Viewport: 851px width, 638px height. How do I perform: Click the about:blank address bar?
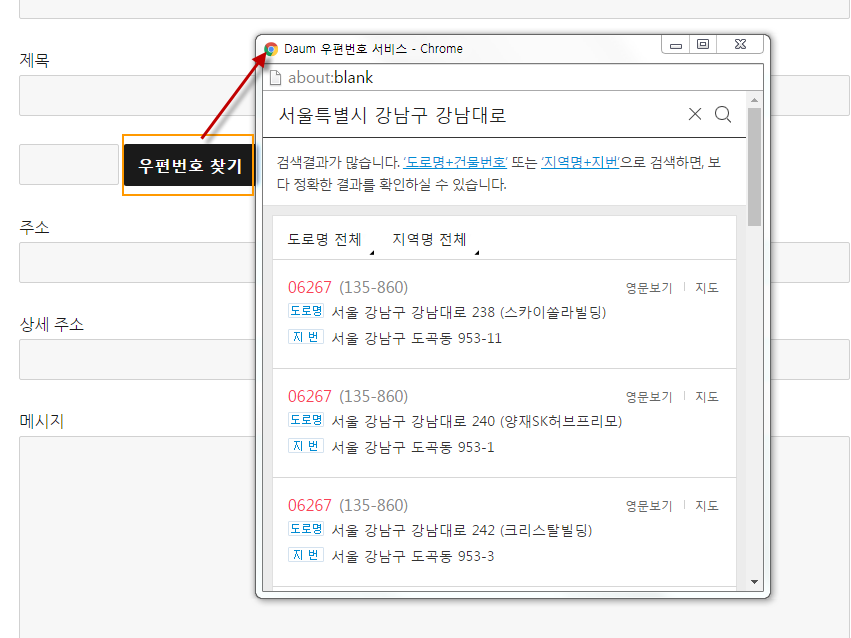(513, 78)
